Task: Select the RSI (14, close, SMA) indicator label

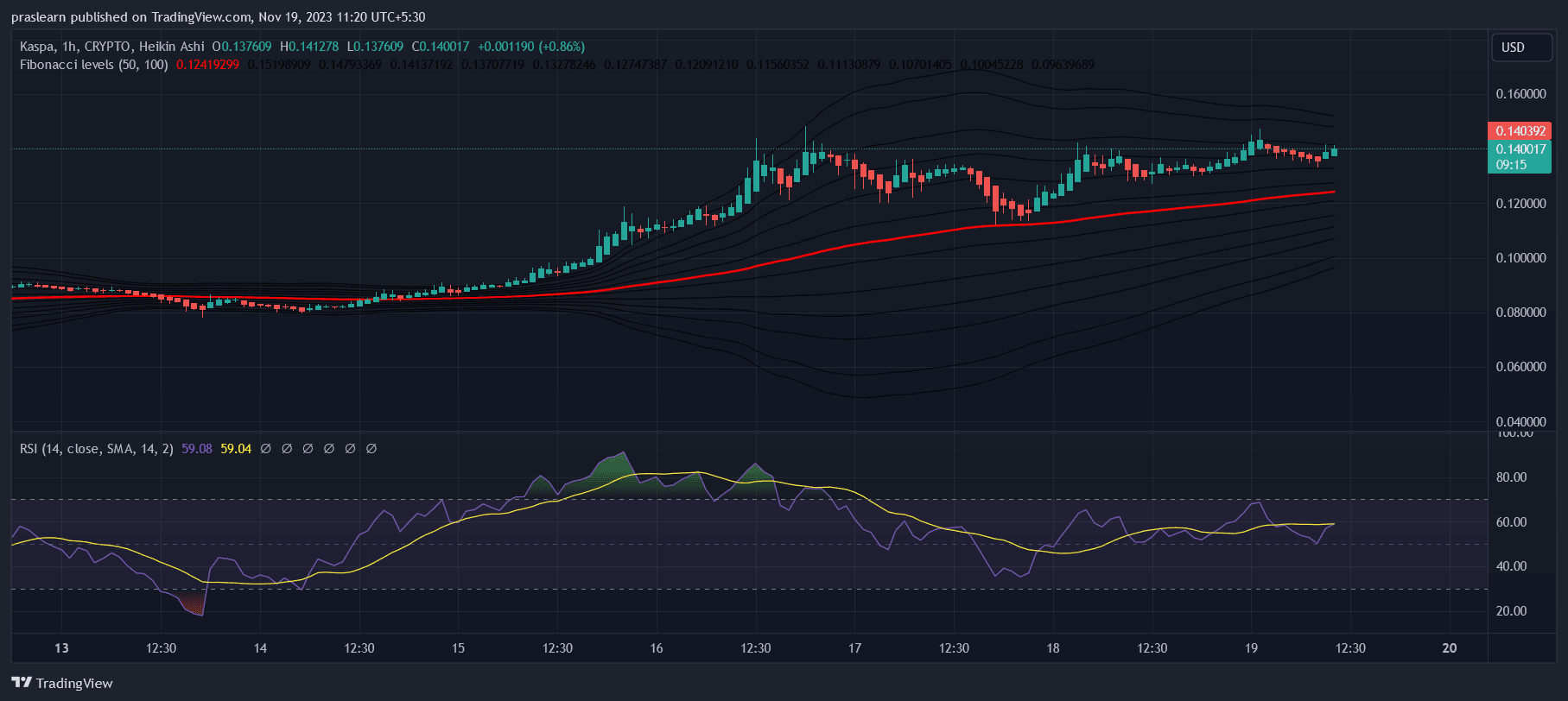Action: point(97,449)
